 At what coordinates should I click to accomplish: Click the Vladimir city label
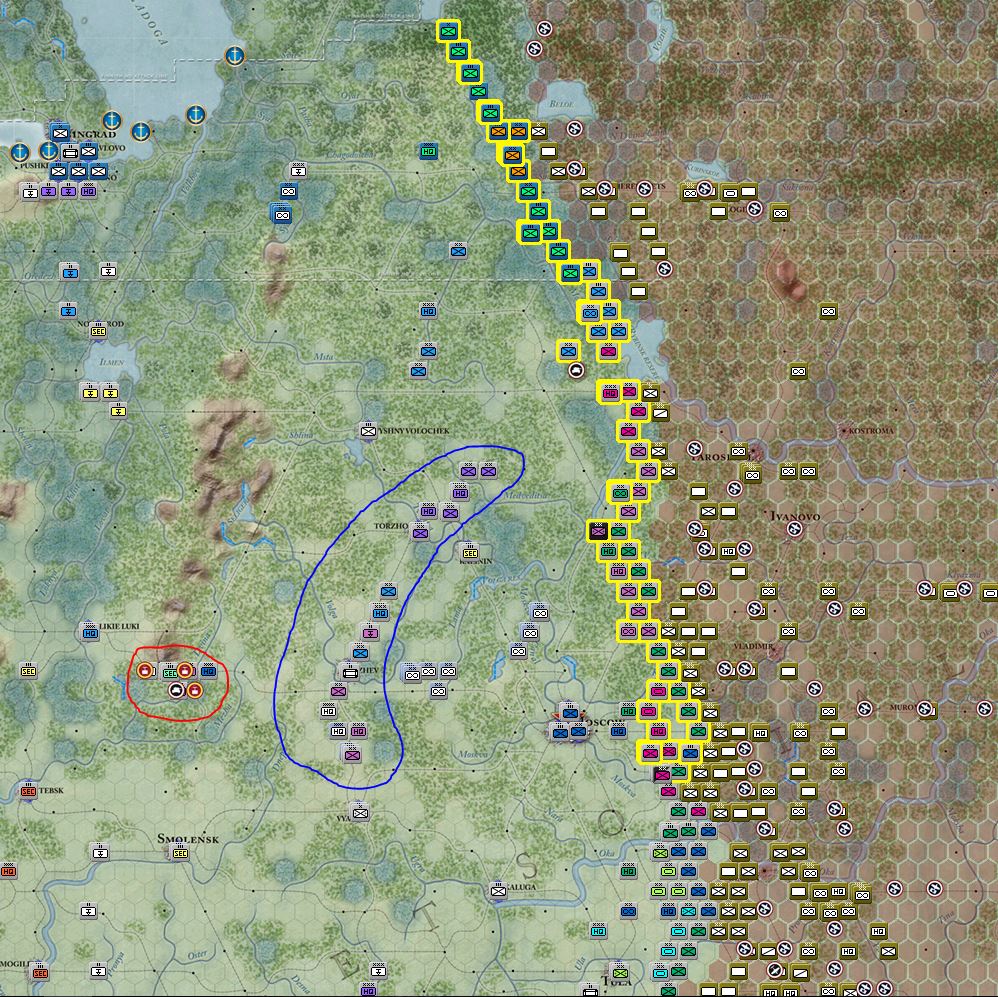(753, 646)
